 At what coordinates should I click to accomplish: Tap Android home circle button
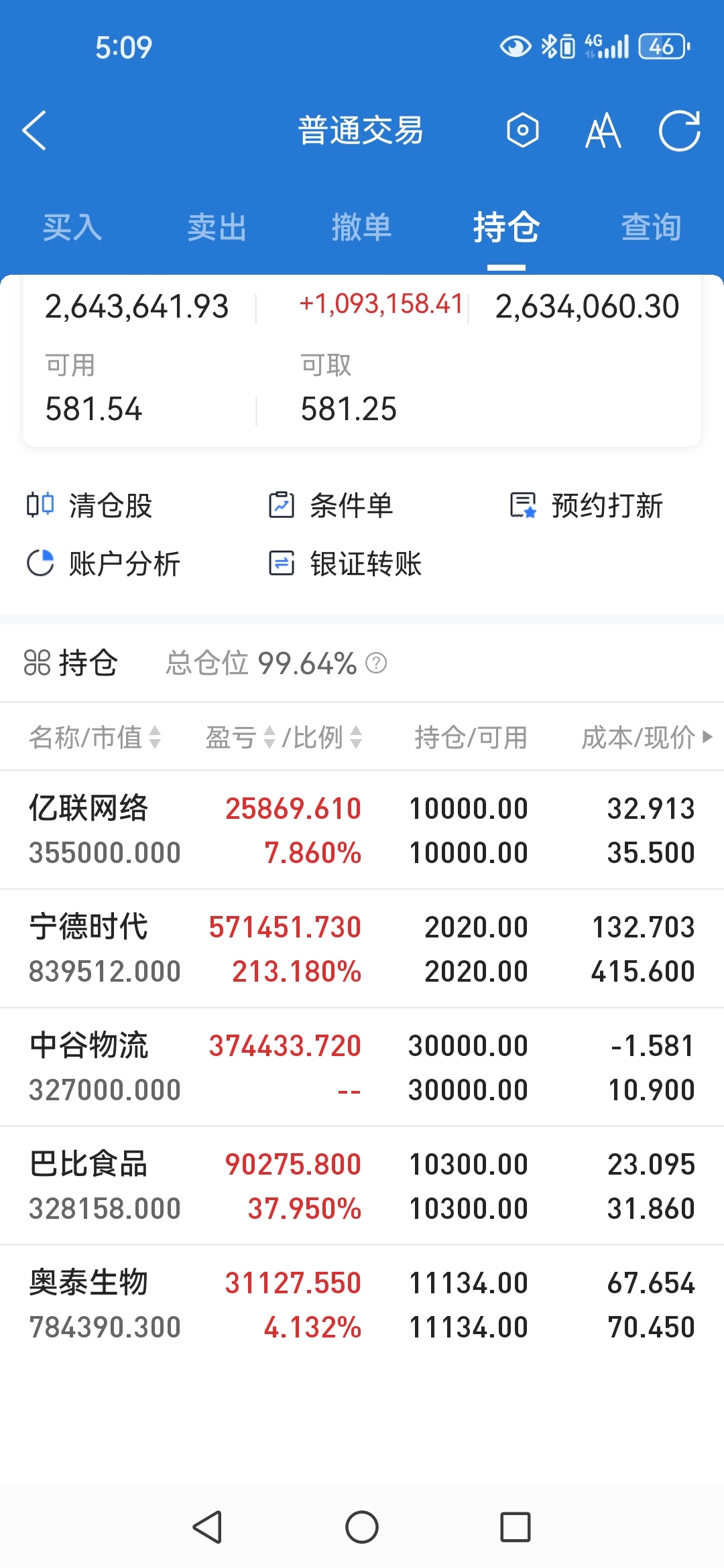coord(362,1527)
